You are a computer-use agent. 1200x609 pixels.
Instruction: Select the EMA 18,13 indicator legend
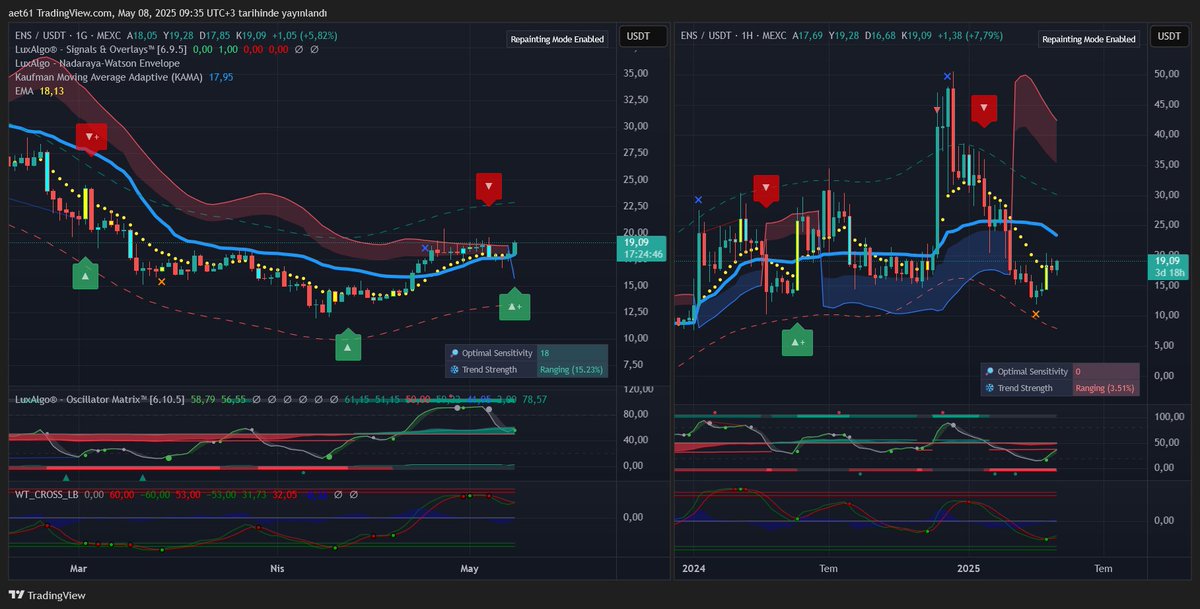[39, 91]
